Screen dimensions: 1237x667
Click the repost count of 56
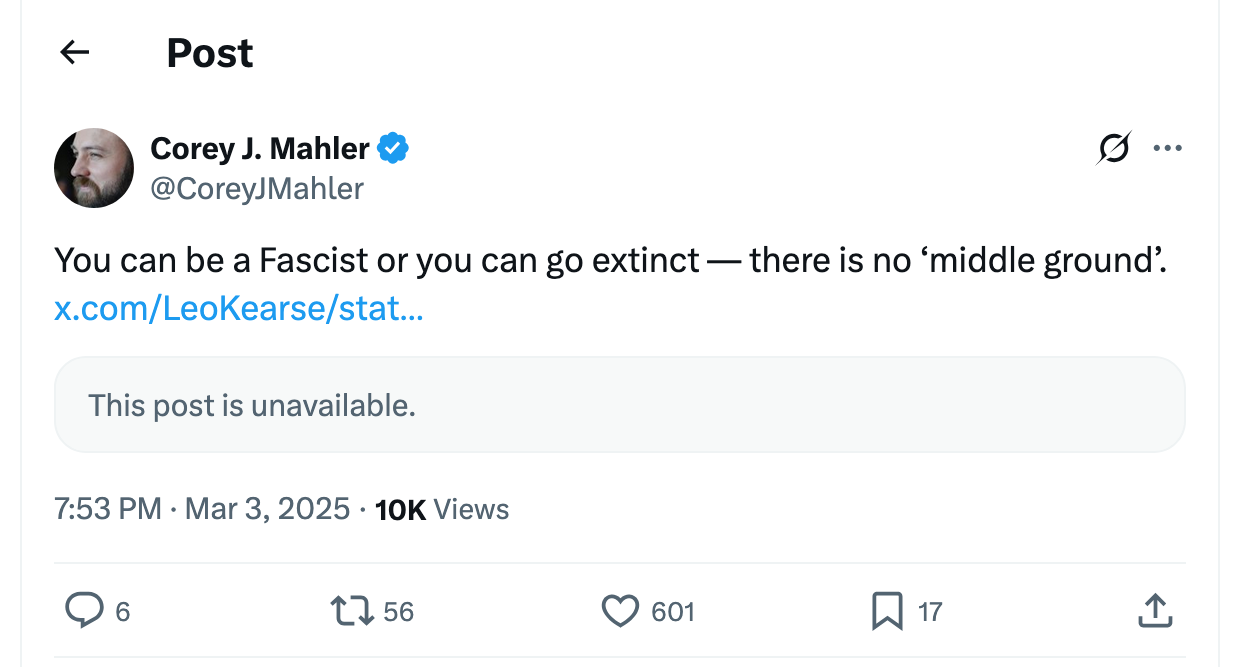398,611
